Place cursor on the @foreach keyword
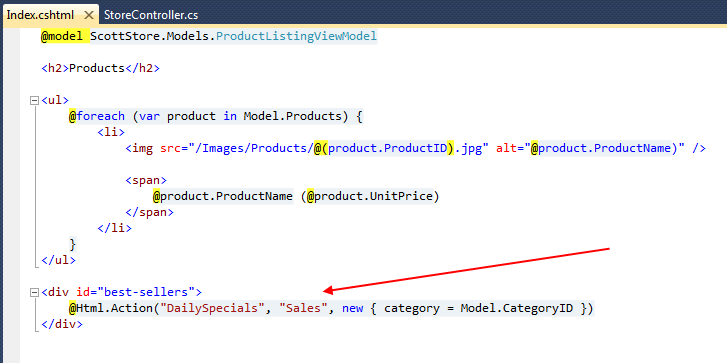Image resolution: width=727 pixels, height=363 pixels. click(x=97, y=116)
